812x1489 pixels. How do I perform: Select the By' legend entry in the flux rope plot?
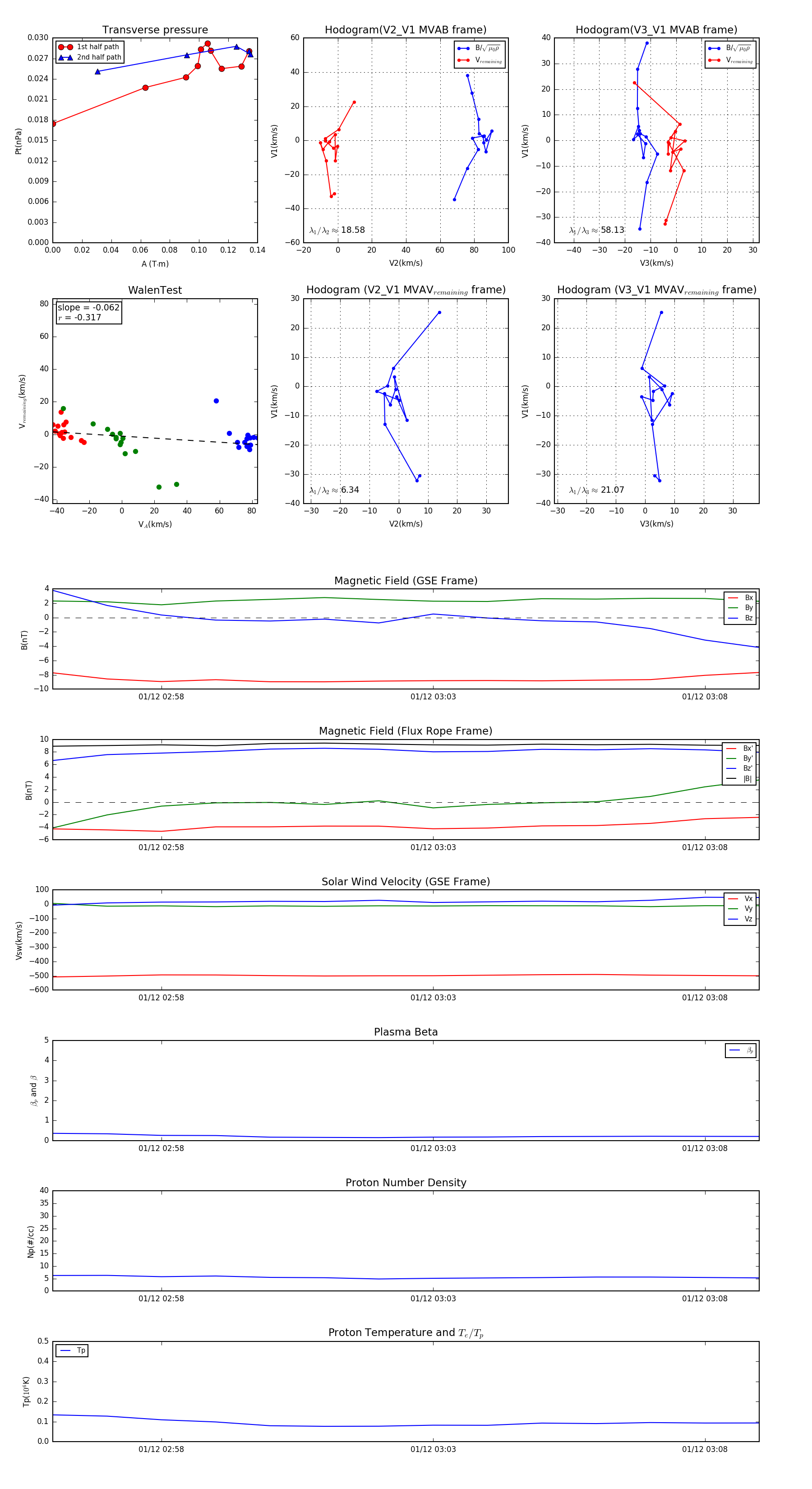tap(740, 758)
